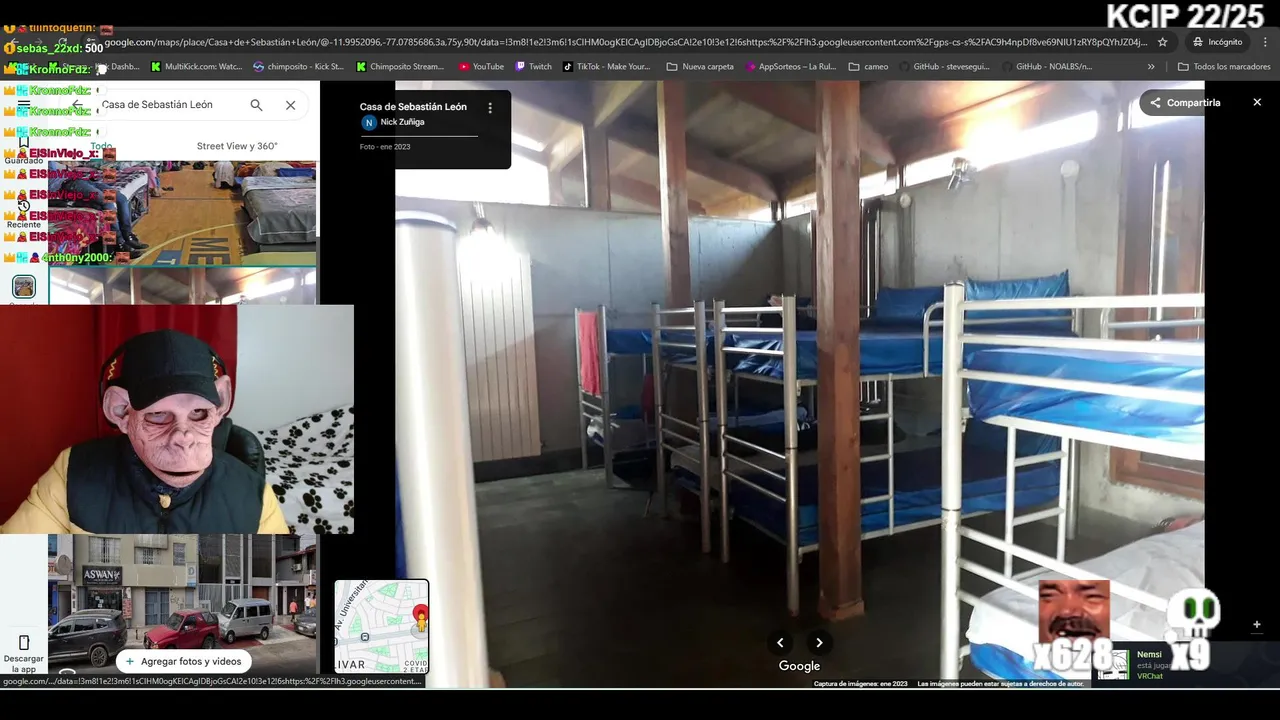Click the back arrow in search box
This screenshot has height=720, width=1280.
pos(77,105)
